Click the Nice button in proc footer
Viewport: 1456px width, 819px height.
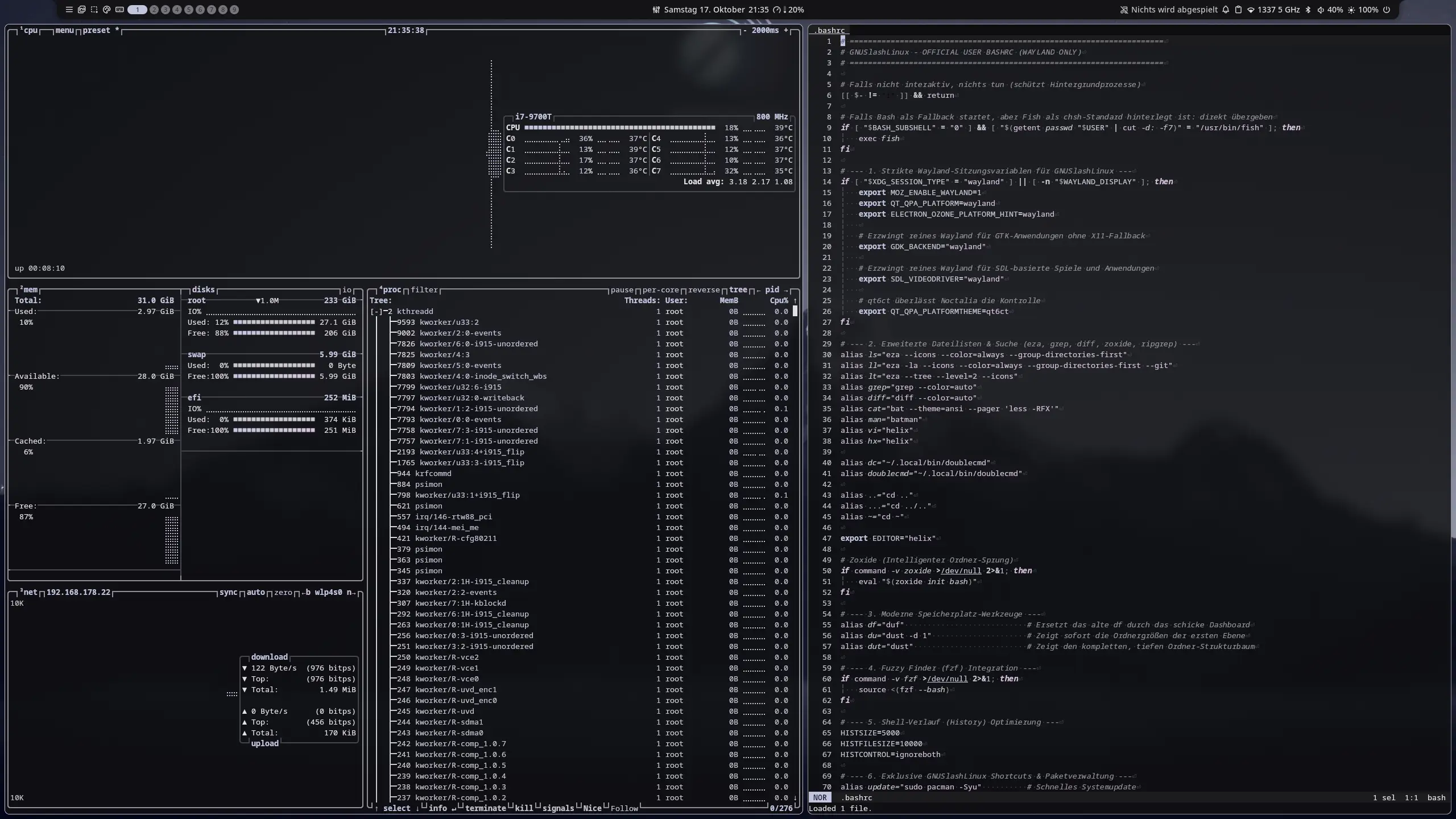coord(593,808)
